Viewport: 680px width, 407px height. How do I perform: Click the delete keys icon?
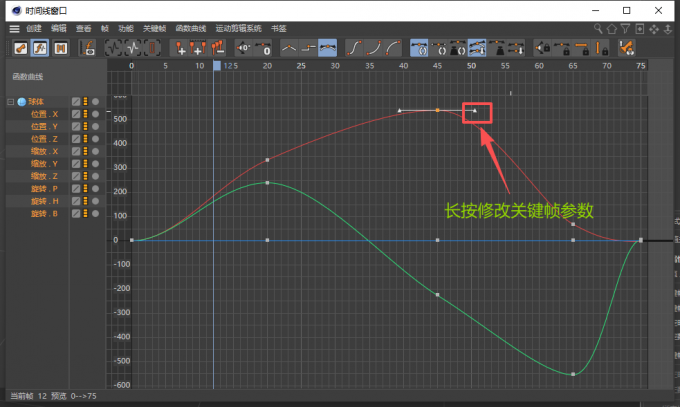point(217,48)
